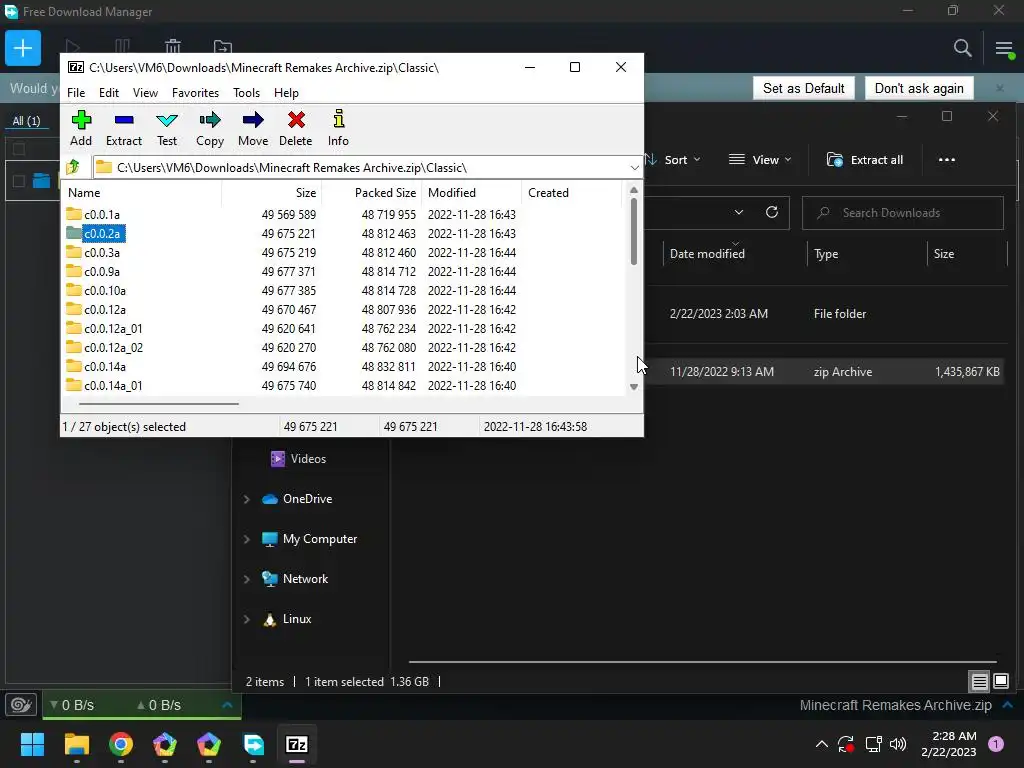1024x768 pixels.
Task: Open File Explorer from the taskbar
Action: [77, 744]
